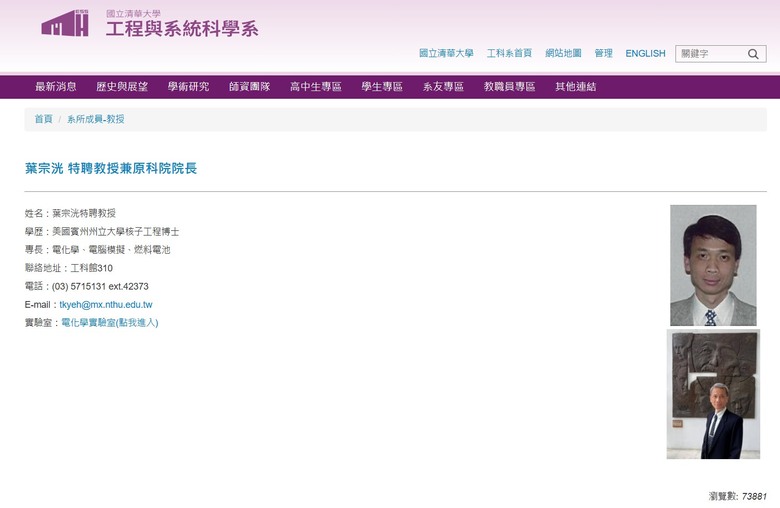780x508 pixels.
Task: Select the 專長 expertise text line
Action: click(98, 249)
